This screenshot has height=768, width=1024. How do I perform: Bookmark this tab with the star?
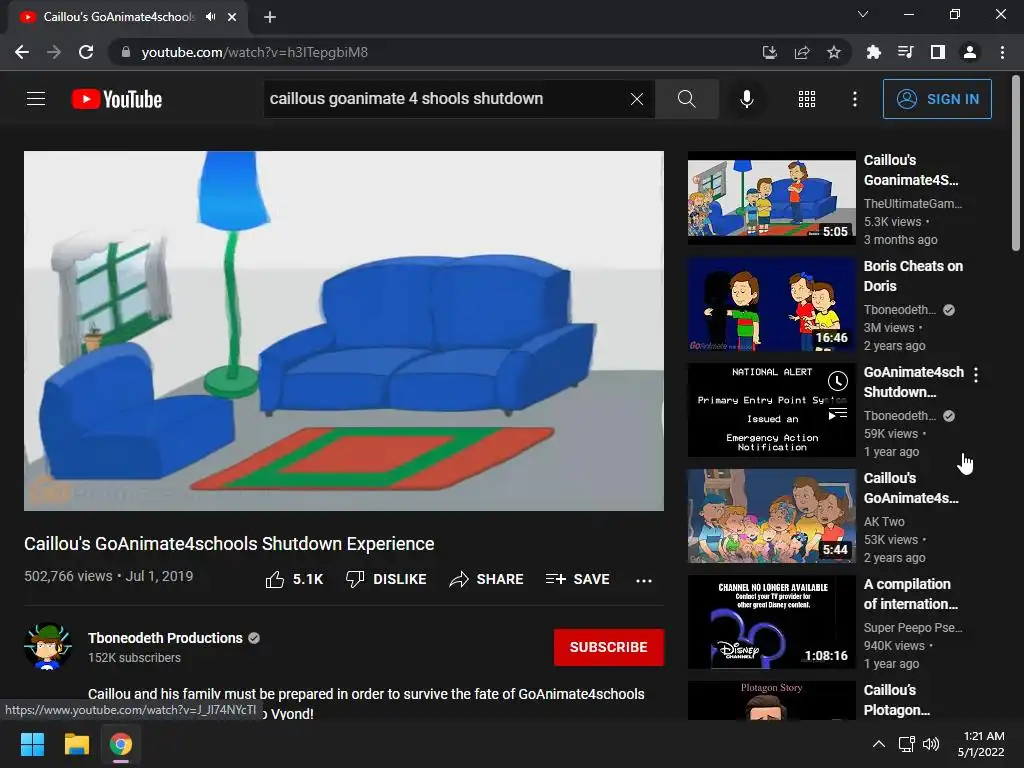click(x=834, y=52)
